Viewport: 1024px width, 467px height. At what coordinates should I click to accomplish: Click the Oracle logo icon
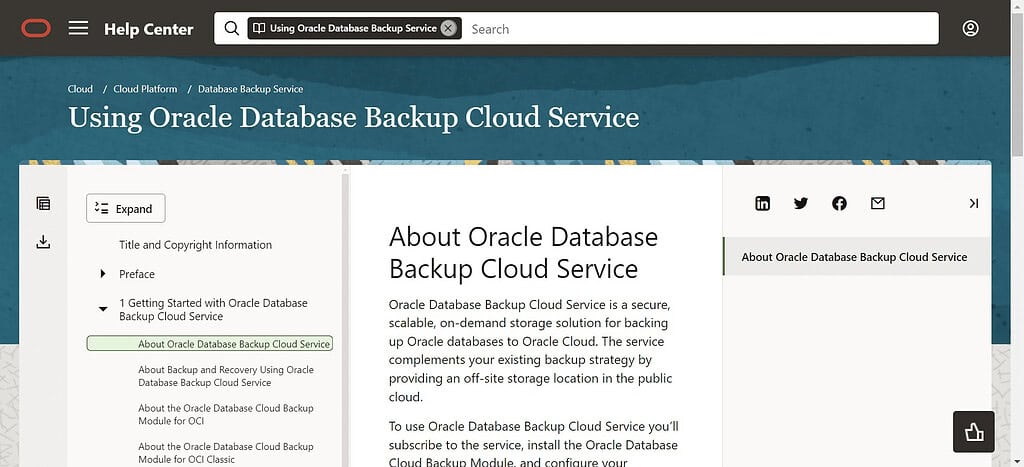pos(35,28)
